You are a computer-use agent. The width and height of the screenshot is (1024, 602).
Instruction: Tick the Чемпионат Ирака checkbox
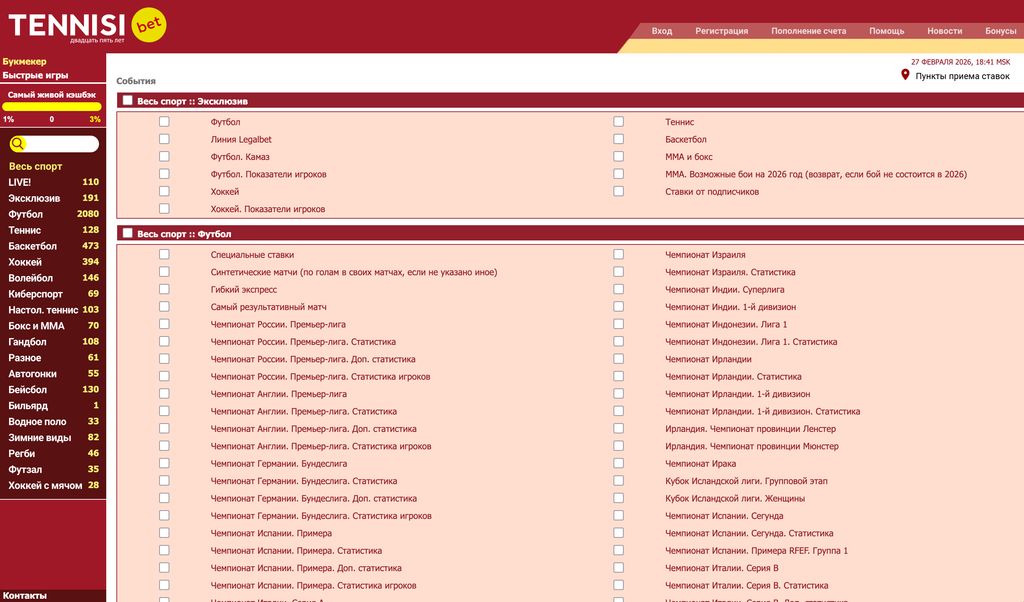[x=618, y=463]
